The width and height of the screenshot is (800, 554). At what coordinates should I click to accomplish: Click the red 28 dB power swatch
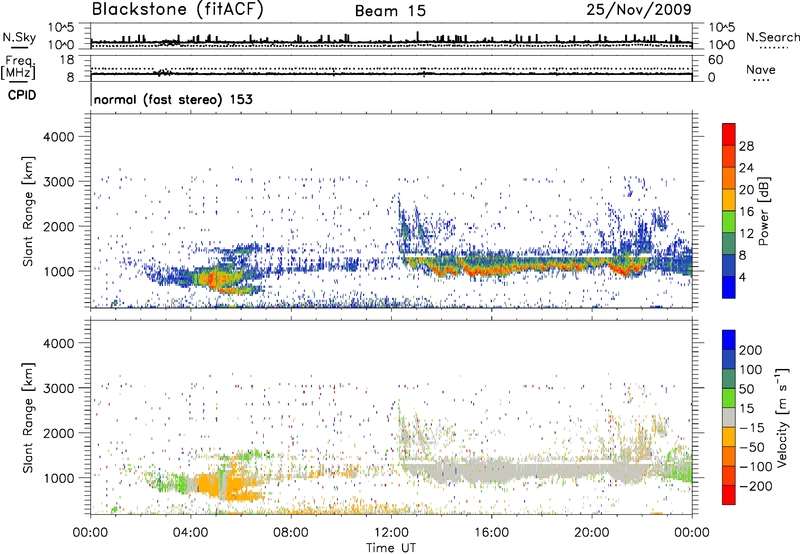tap(729, 135)
